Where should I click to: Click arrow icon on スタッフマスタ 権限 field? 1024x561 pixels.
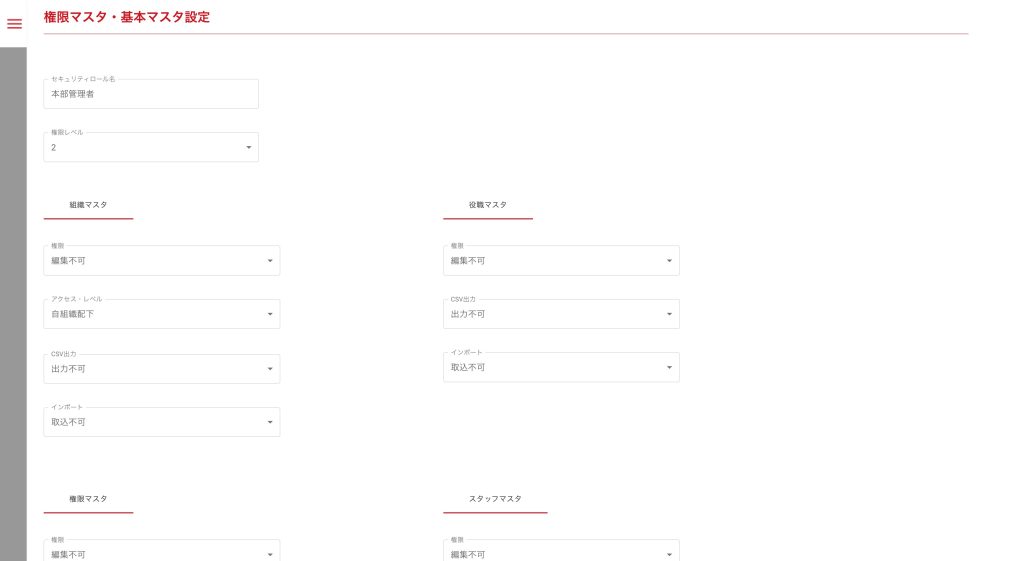[x=669, y=554]
